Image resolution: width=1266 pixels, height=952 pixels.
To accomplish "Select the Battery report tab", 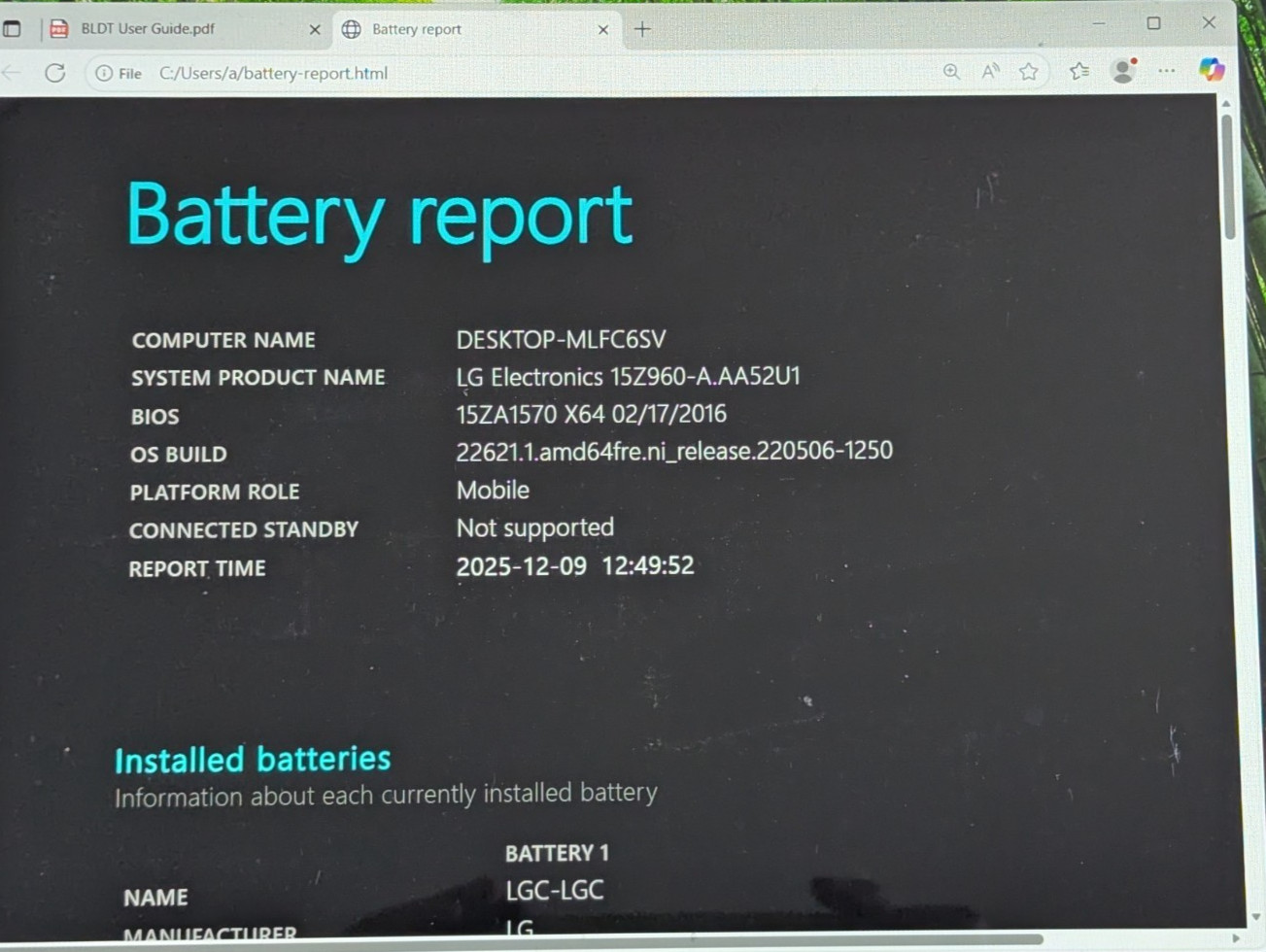I will point(476,29).
